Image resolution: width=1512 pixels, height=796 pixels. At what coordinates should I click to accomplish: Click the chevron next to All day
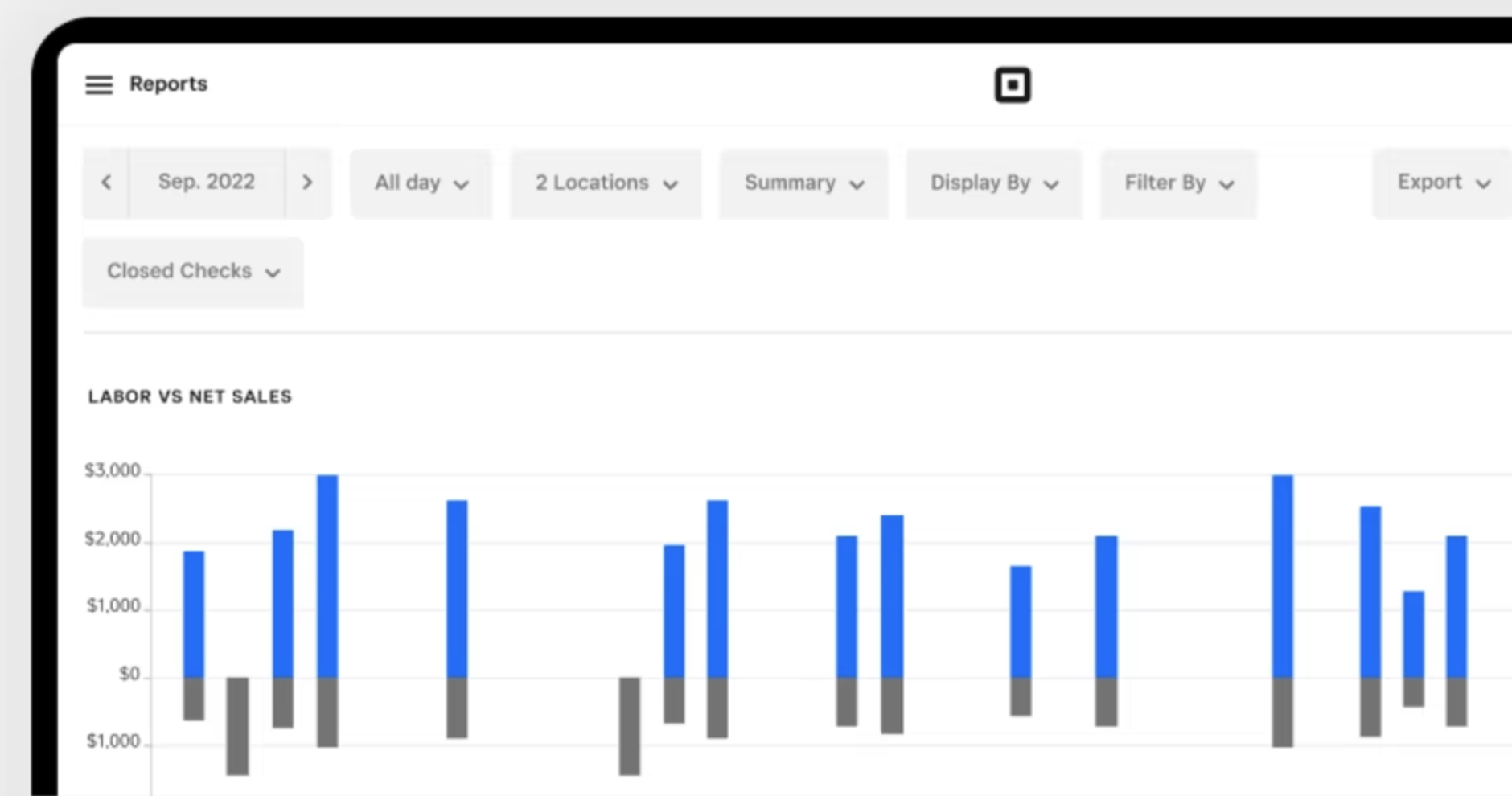[462, 184]
